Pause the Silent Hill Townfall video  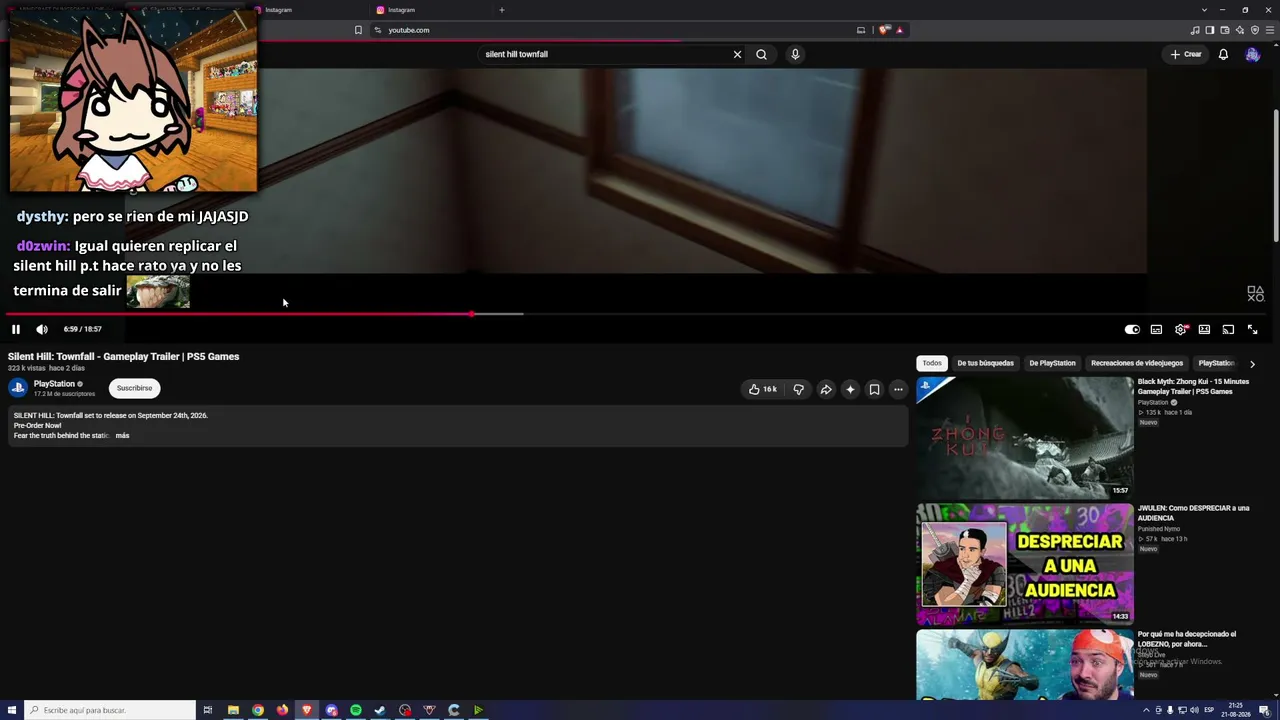[x=16, y=329]
